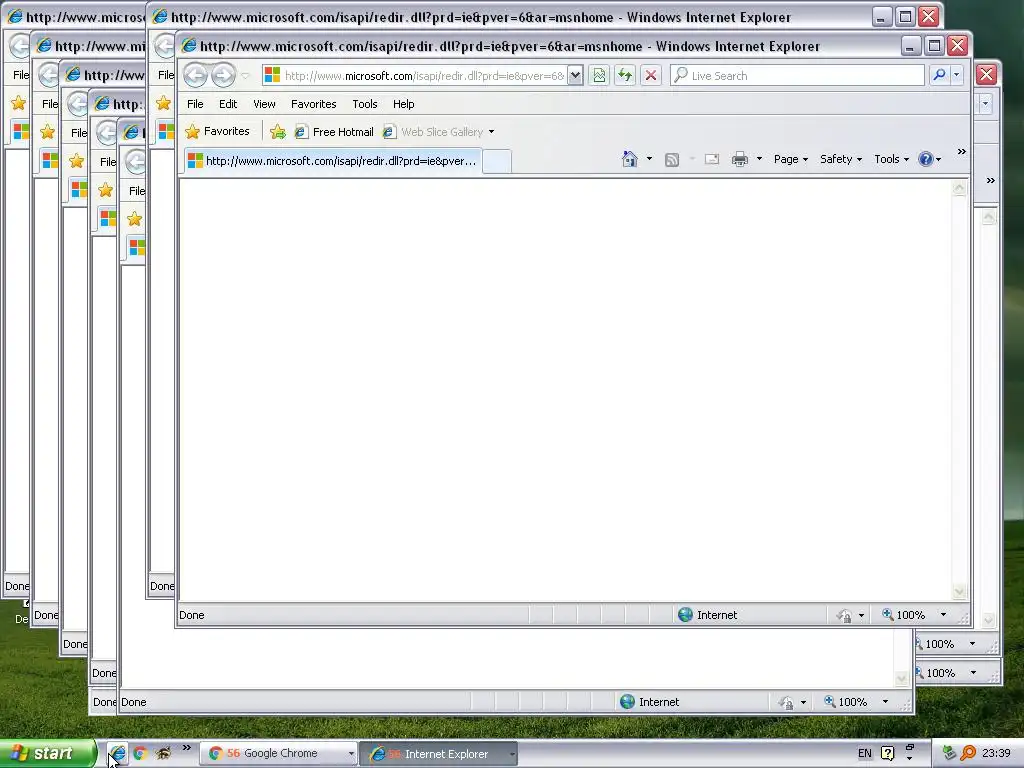The width and height of the screenshot is (1024, 768).
Task: Expand the Home button dropdown arrow
Action: click(x=649, y=159)
